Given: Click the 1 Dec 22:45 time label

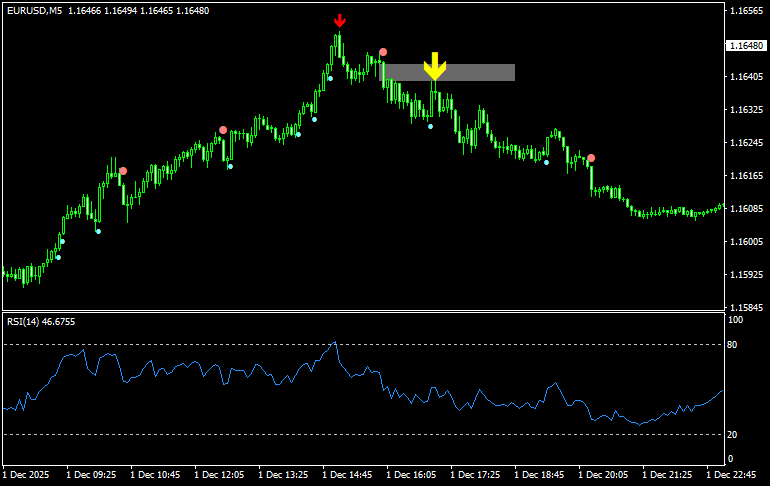Looking at the screenshot, I should 734,474.
